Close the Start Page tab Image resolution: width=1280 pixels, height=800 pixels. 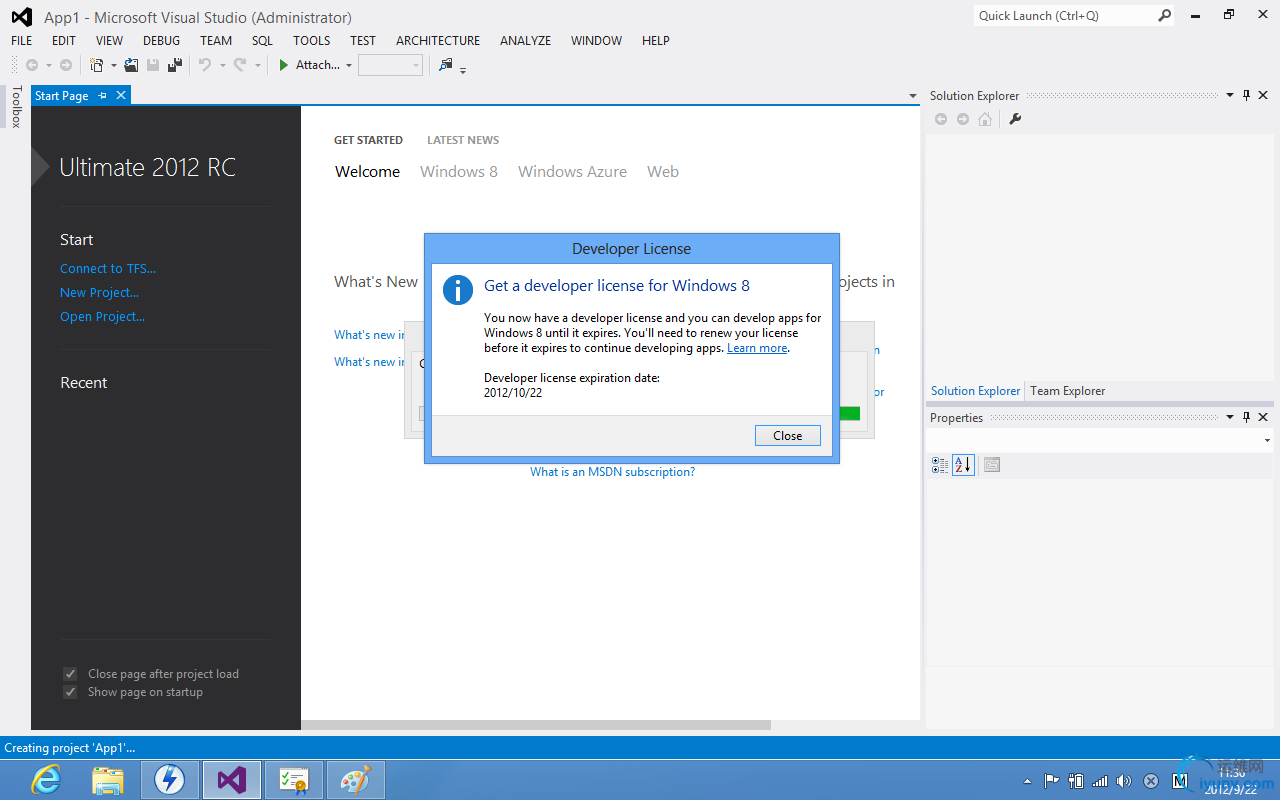[x=121, y=95]
